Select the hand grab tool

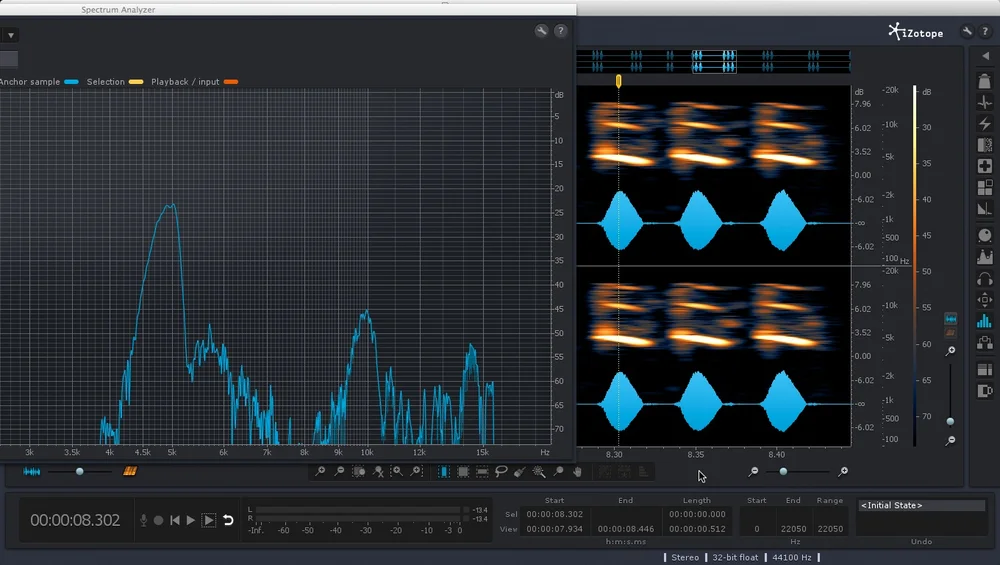tap(577, 471)
